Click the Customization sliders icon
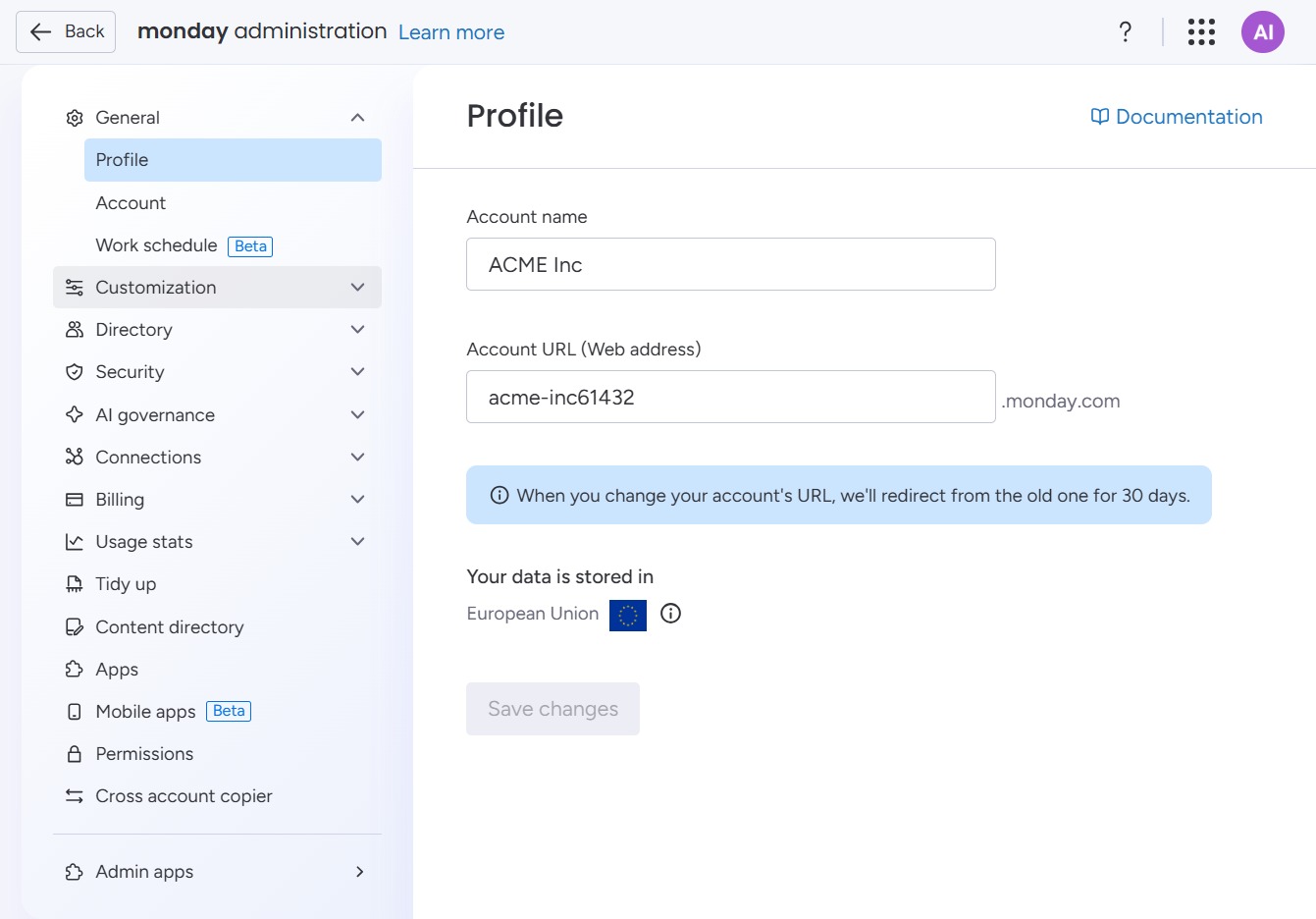 pos(75,288)
